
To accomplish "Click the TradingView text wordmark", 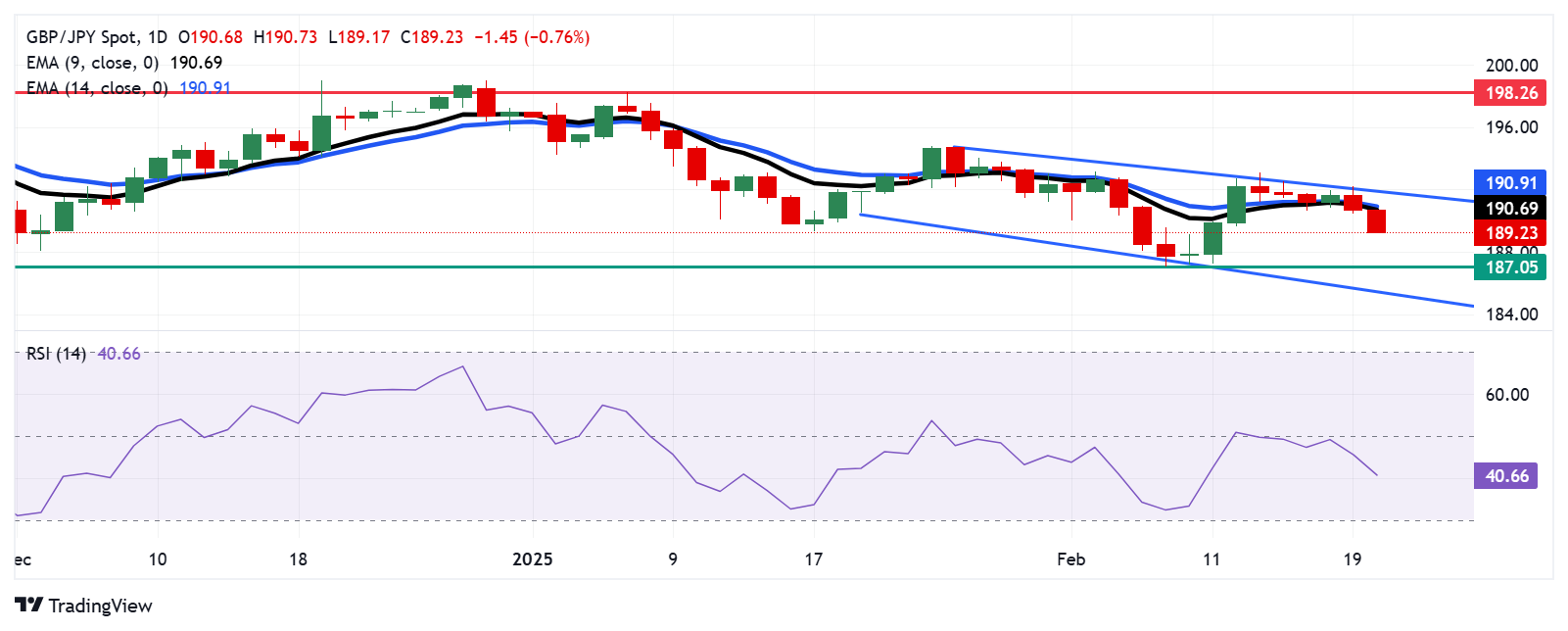I will pyautogui.click(x=100, y=606).
